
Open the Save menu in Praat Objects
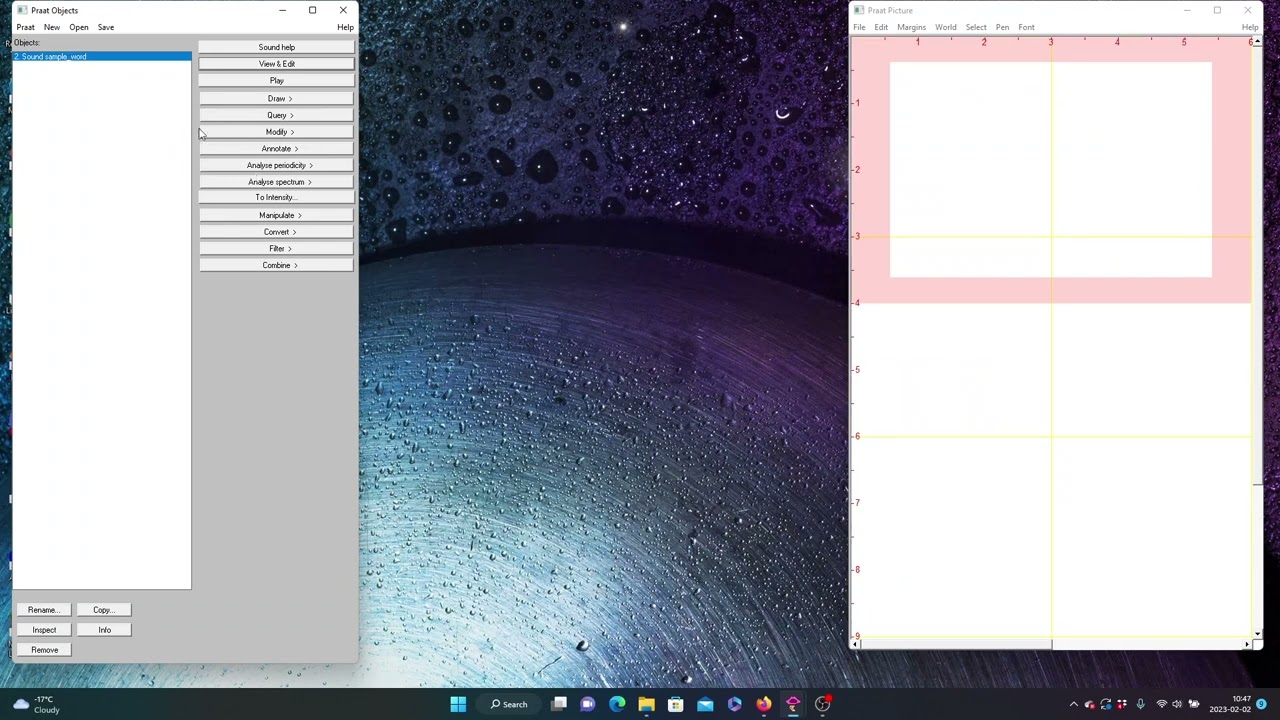[105, 27]
